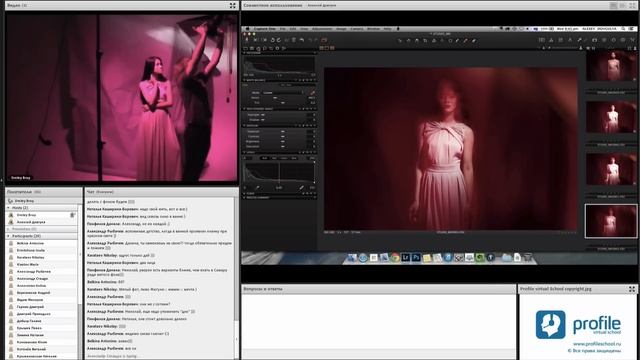
Task: Open the Trash in the Dock
Action: coord(528,258)
